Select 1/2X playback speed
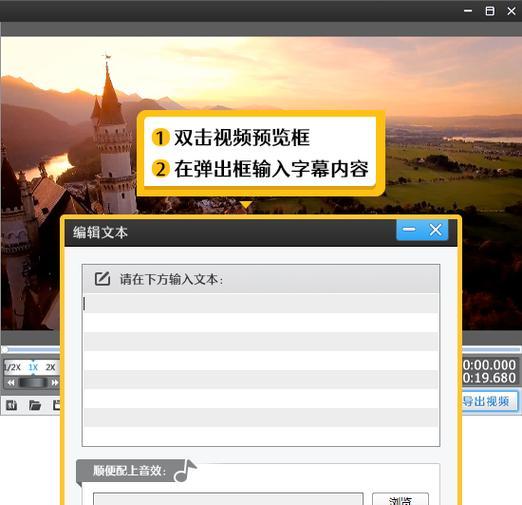The height and width of the screenshot is (505, 522). pos(12,367)
